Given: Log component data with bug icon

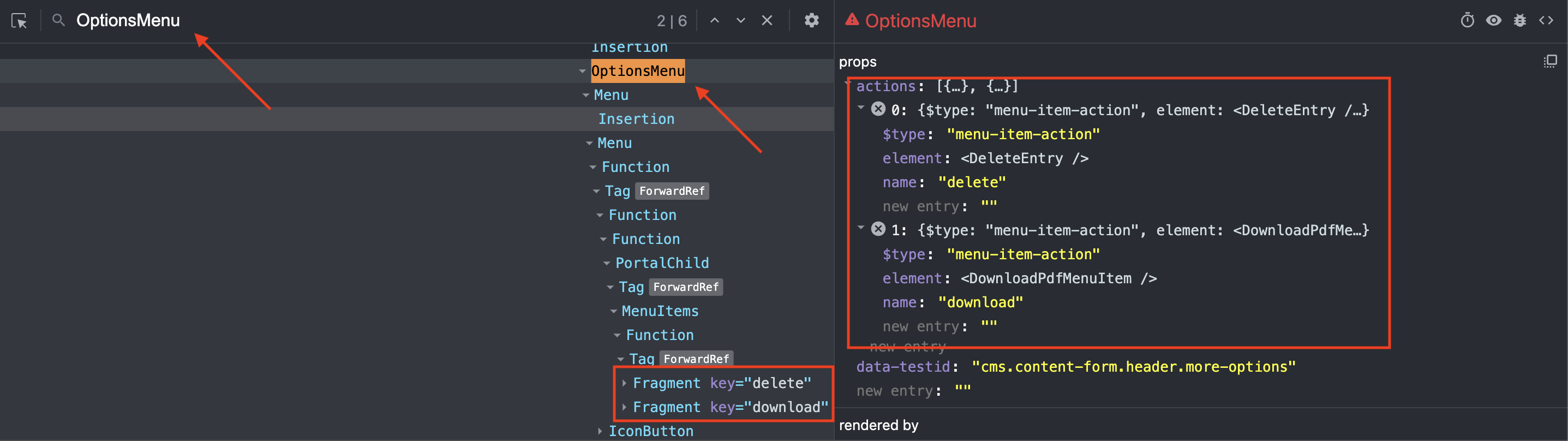Looking at the screenshot, I should pos(1519,21).
